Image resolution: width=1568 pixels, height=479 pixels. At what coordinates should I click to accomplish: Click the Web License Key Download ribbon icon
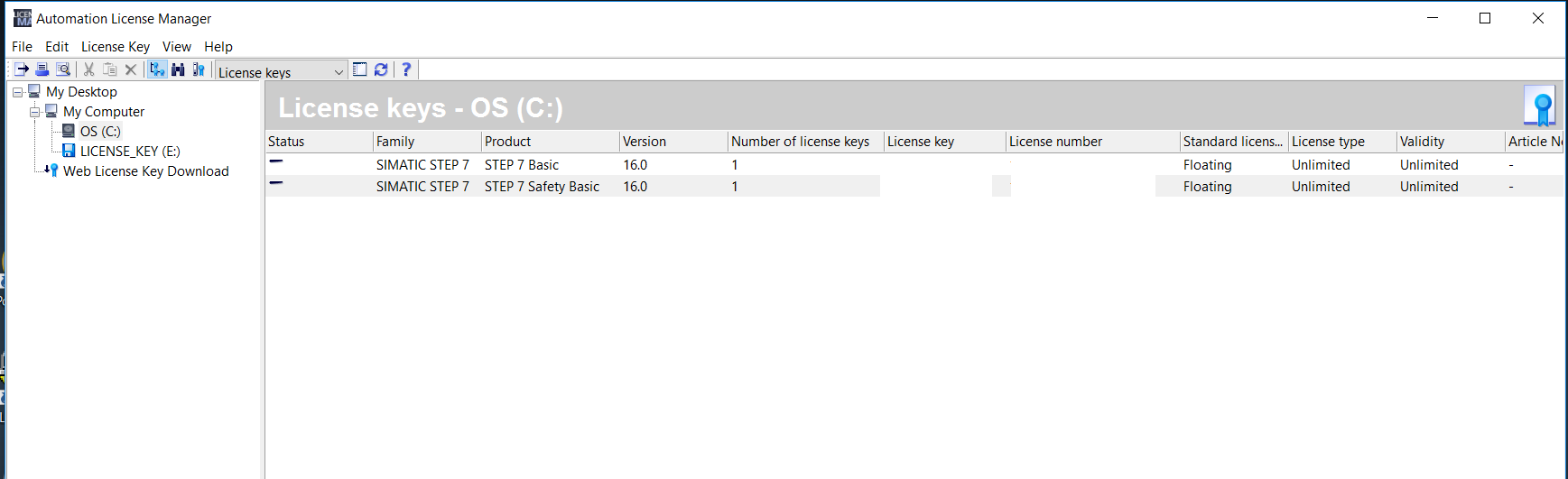[x=51, y=170]
